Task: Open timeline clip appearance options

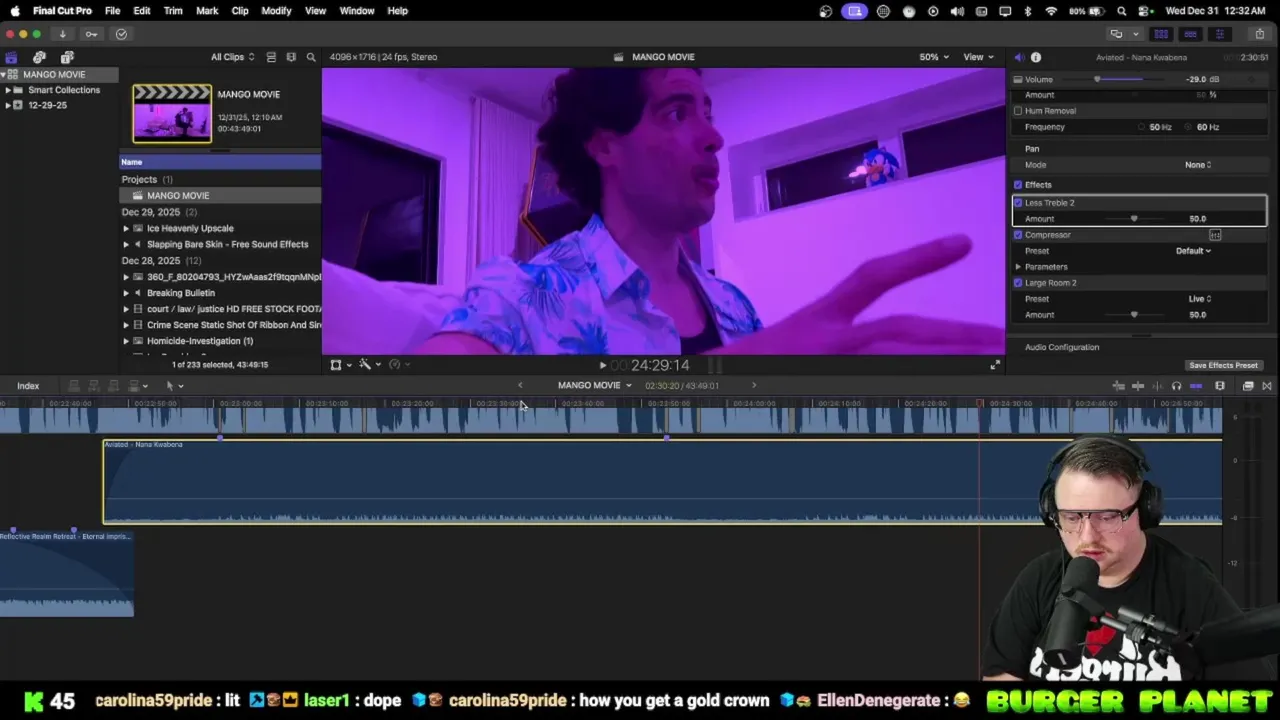Action: (1220, 386)
